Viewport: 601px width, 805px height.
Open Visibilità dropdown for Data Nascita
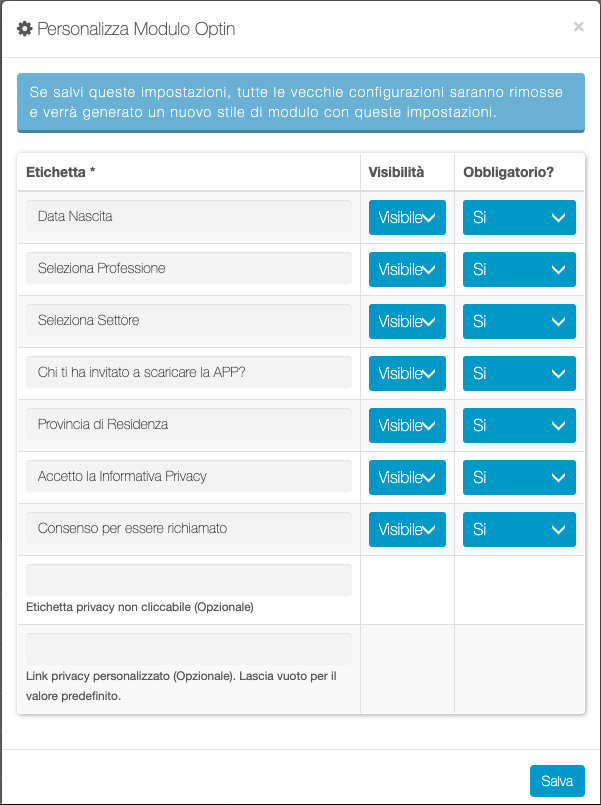407,217
